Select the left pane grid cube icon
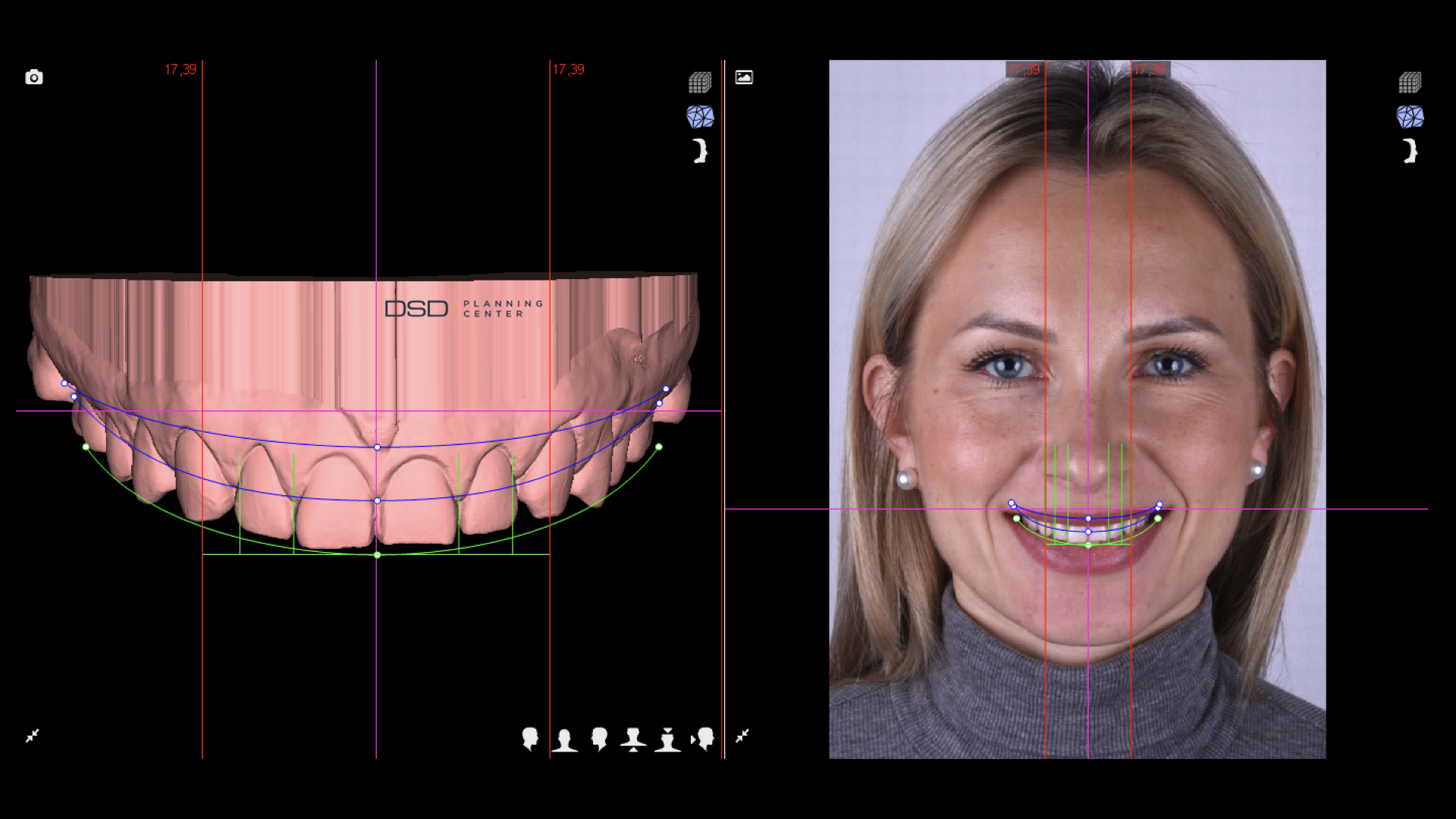Screen dimensions: 1456x819 tap(699, 82)
